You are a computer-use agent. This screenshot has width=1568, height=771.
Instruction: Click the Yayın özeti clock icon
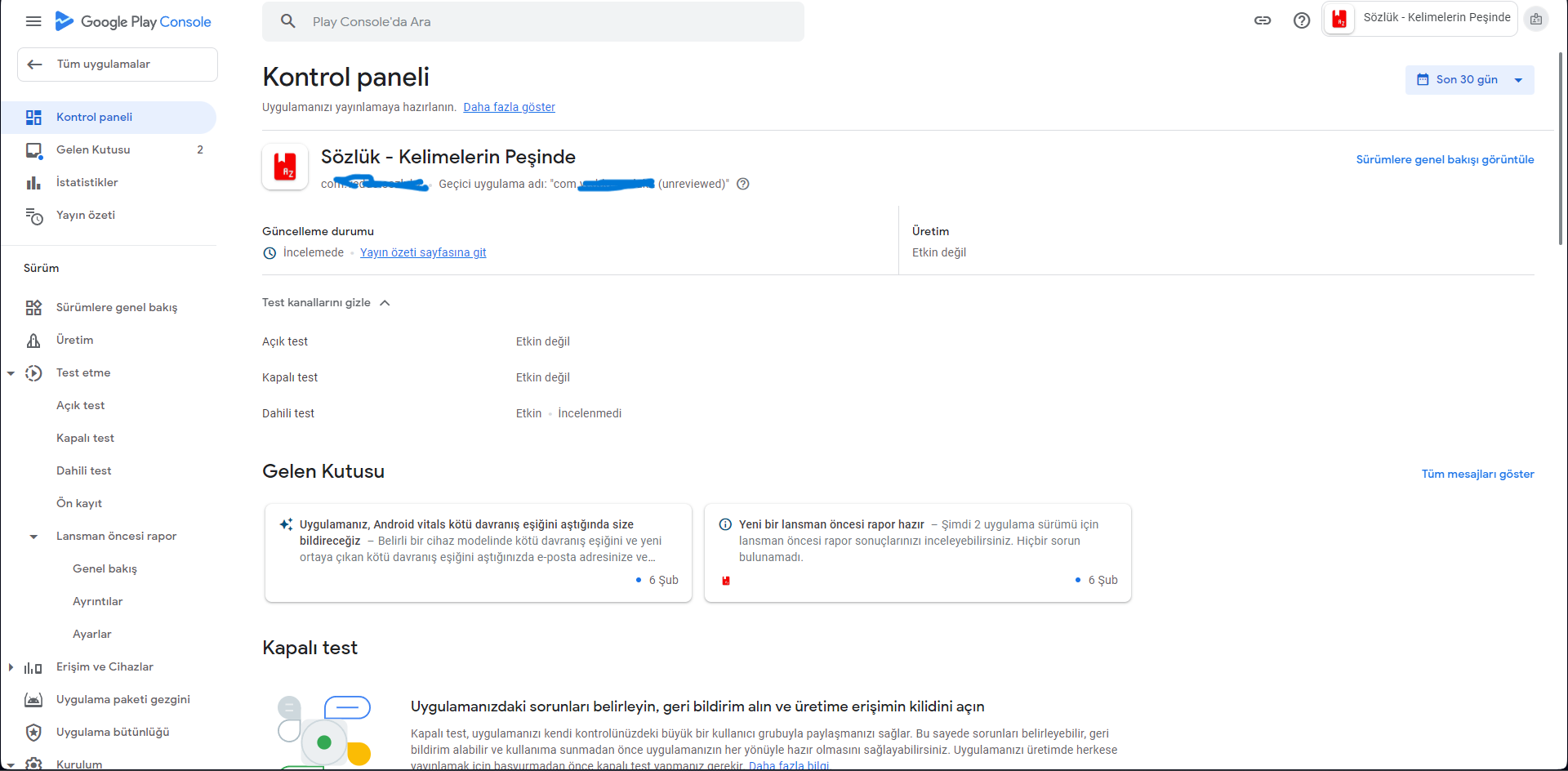pyautogui.click(x=33, y=216)
